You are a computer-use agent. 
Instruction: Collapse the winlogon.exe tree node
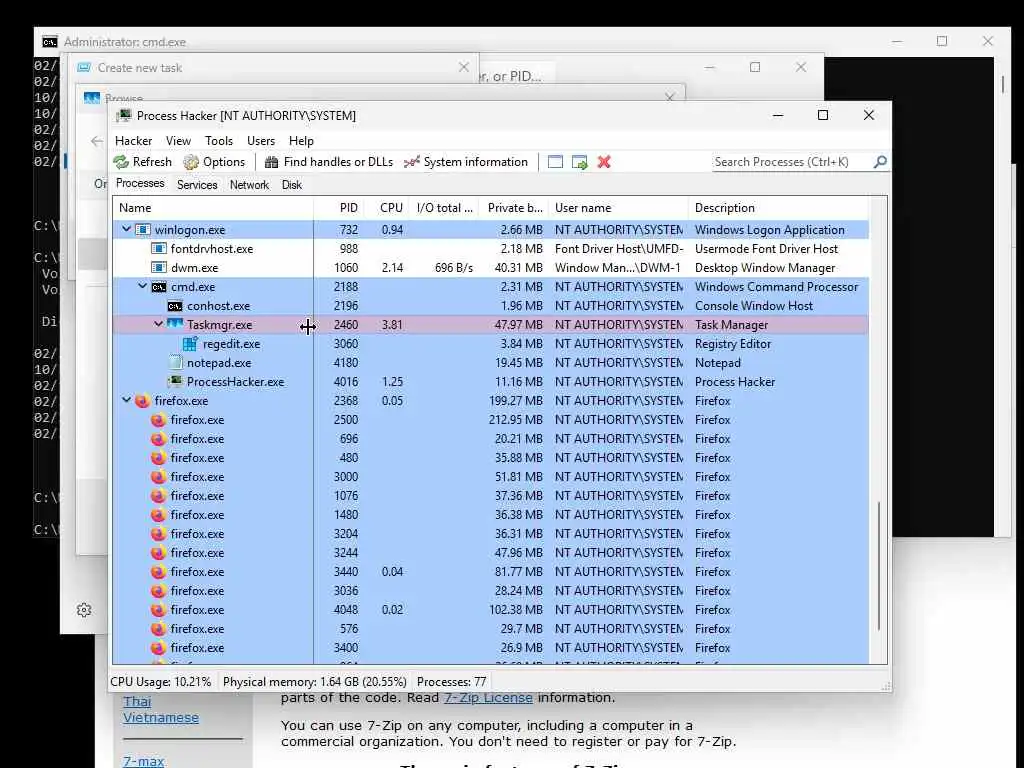pyautogui.click(x=127, y=229)
